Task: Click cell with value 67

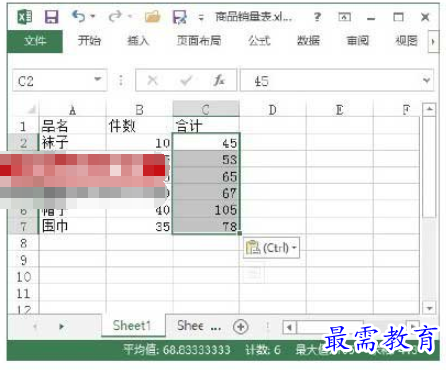Action: [206, 193]
